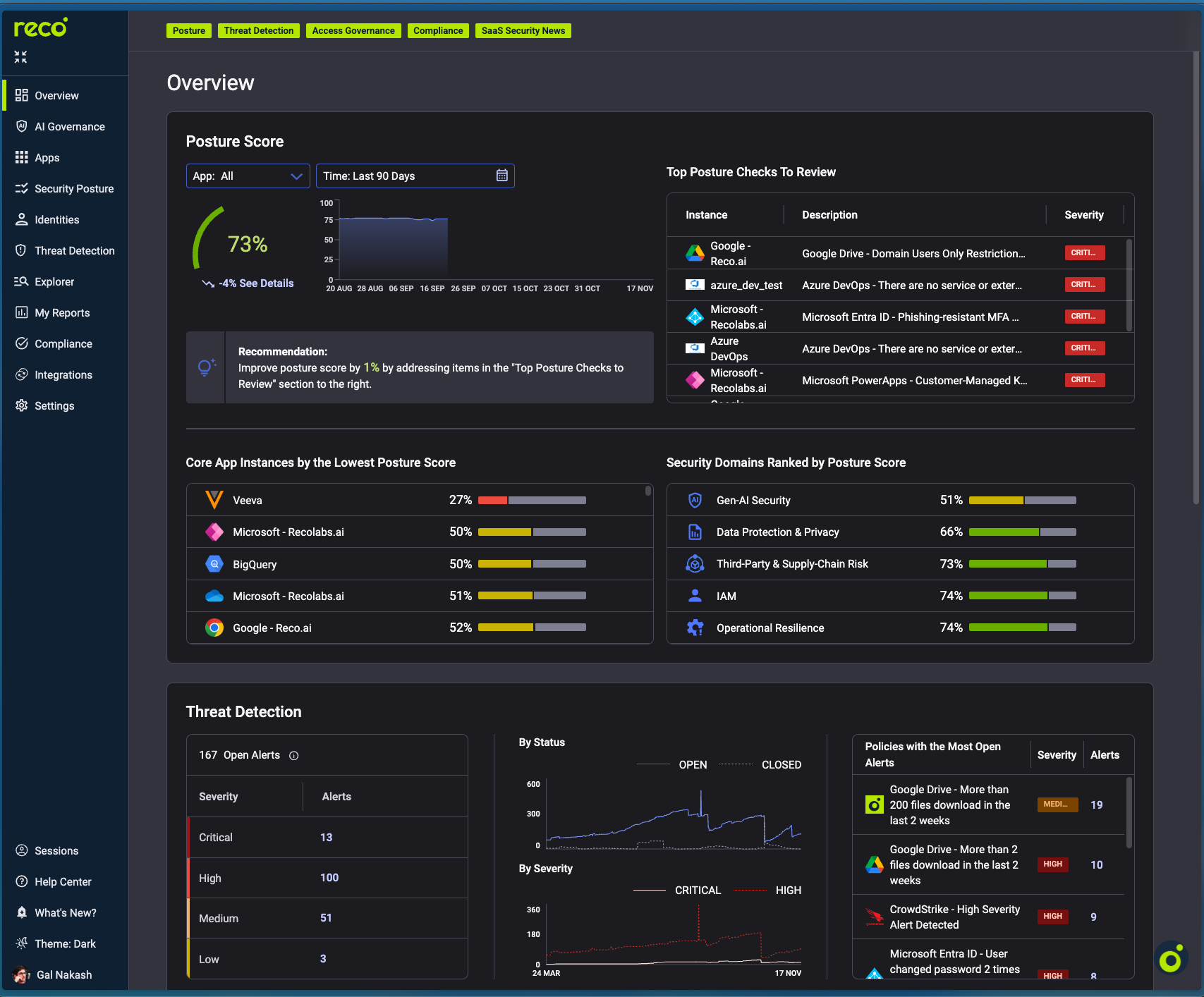Select the Posture top tab
Viewport: 1204px width, 997px height.
[x=189, y=30]
